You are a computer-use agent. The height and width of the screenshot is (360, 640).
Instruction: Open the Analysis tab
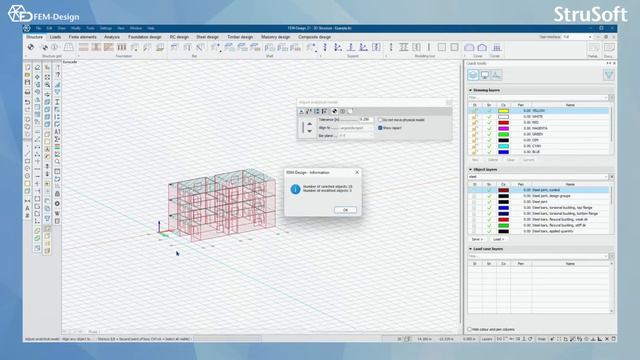pyautogui.click(x=111, y=37)
